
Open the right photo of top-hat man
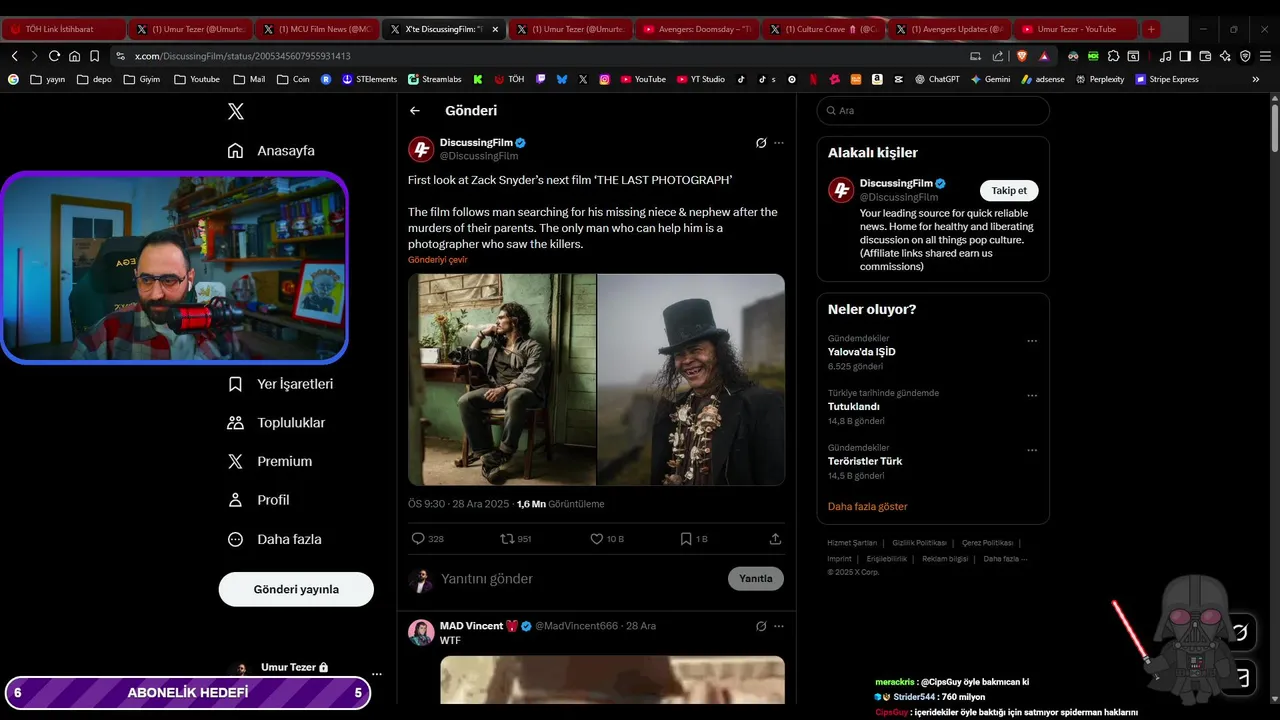pos(691,380)
